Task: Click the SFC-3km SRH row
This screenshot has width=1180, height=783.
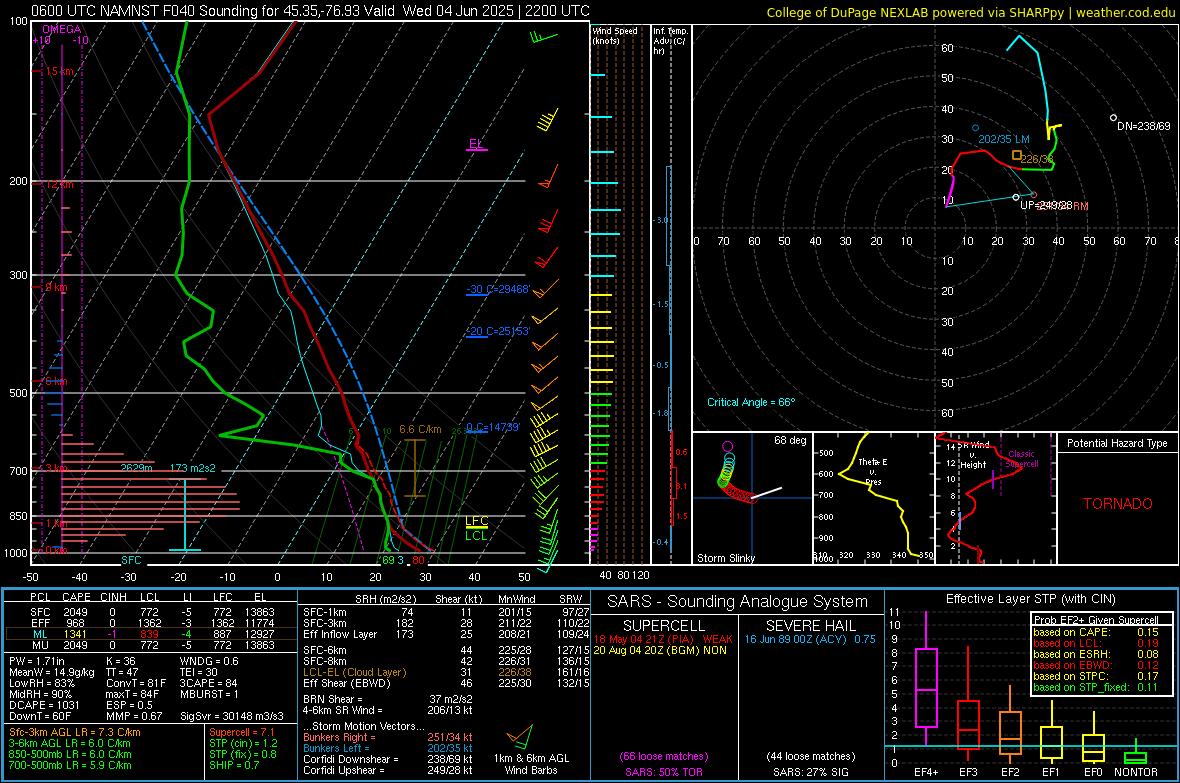Action: [x=446, y=623]
